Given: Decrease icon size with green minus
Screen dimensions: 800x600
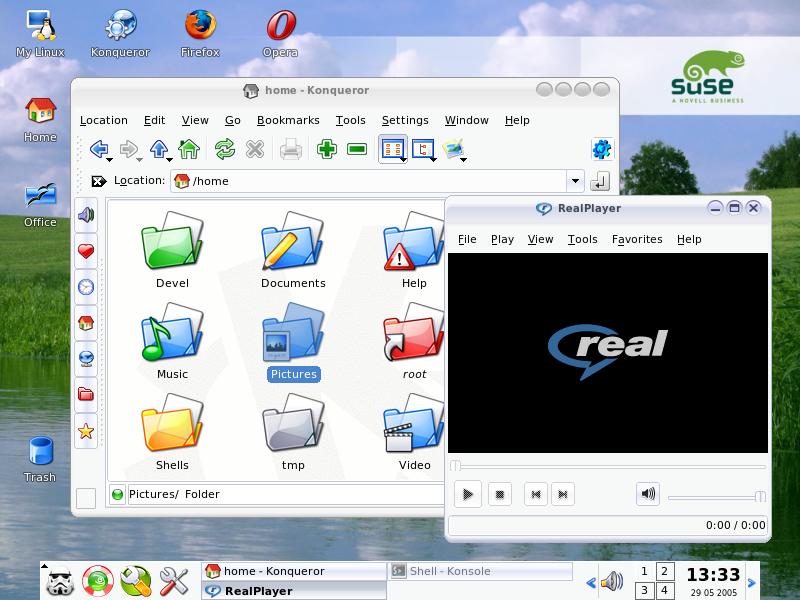Looking at the screenshot, I should click(x=357, y=149).
